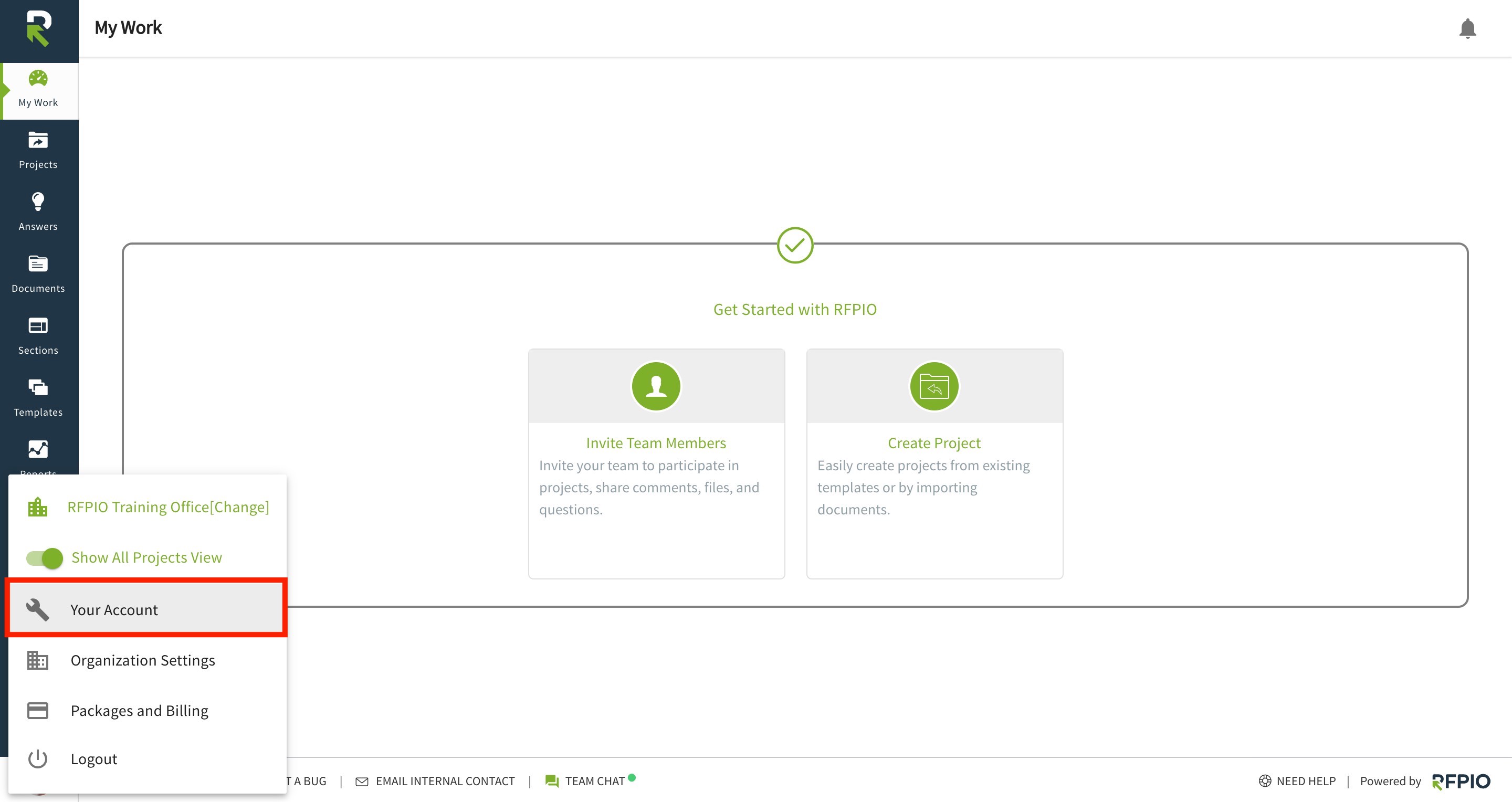Screen dimensions: 1512x802
Task: Click the Documents label in the sidebar
Action: coord(38,289)
